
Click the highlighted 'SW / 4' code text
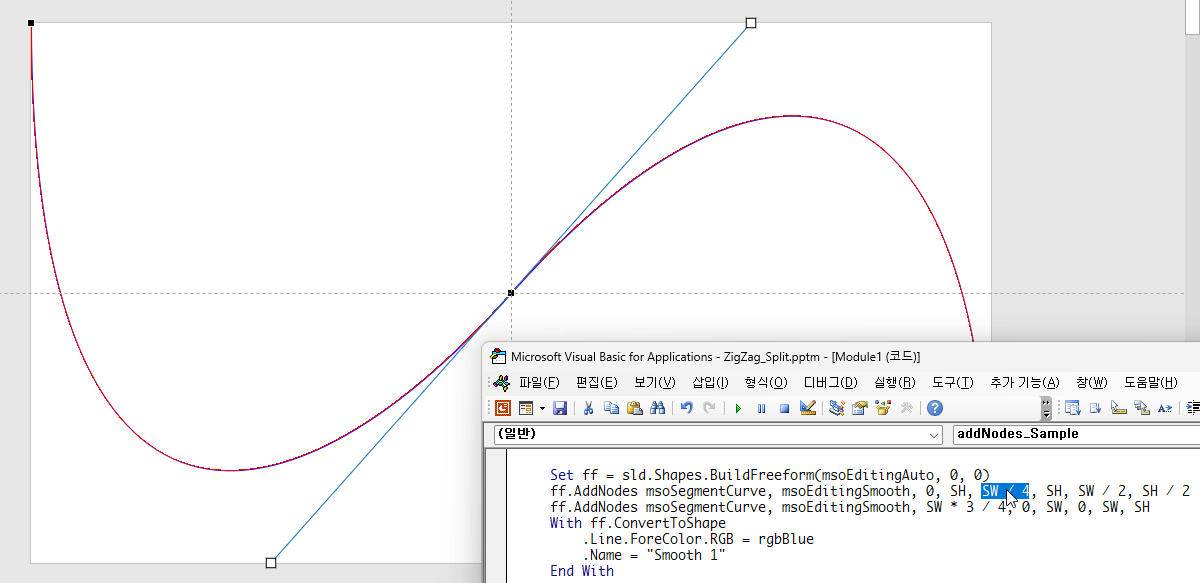(x=1005, y=491)
